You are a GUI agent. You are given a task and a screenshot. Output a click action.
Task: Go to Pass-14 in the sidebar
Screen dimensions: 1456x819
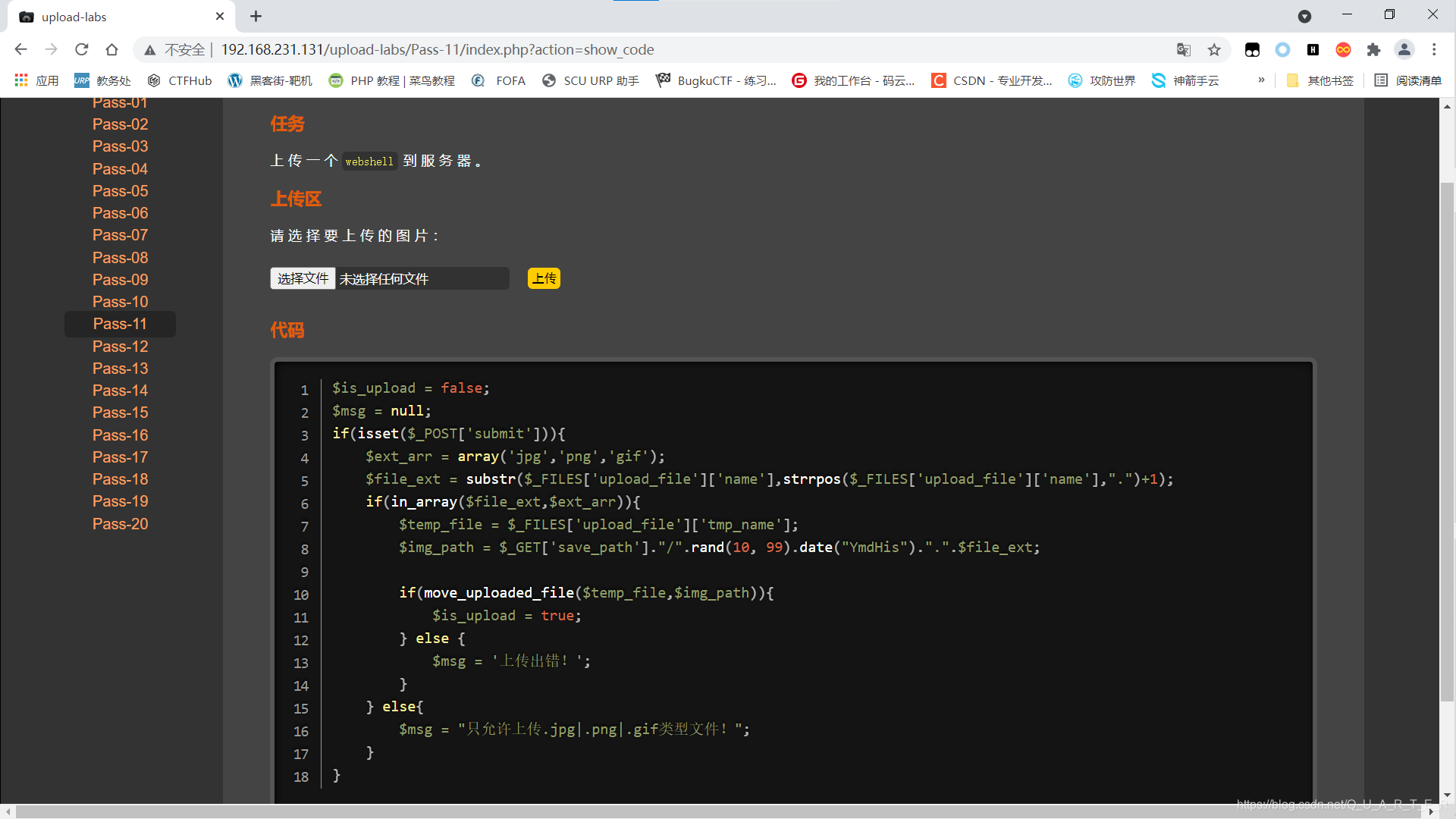point(120,391)
